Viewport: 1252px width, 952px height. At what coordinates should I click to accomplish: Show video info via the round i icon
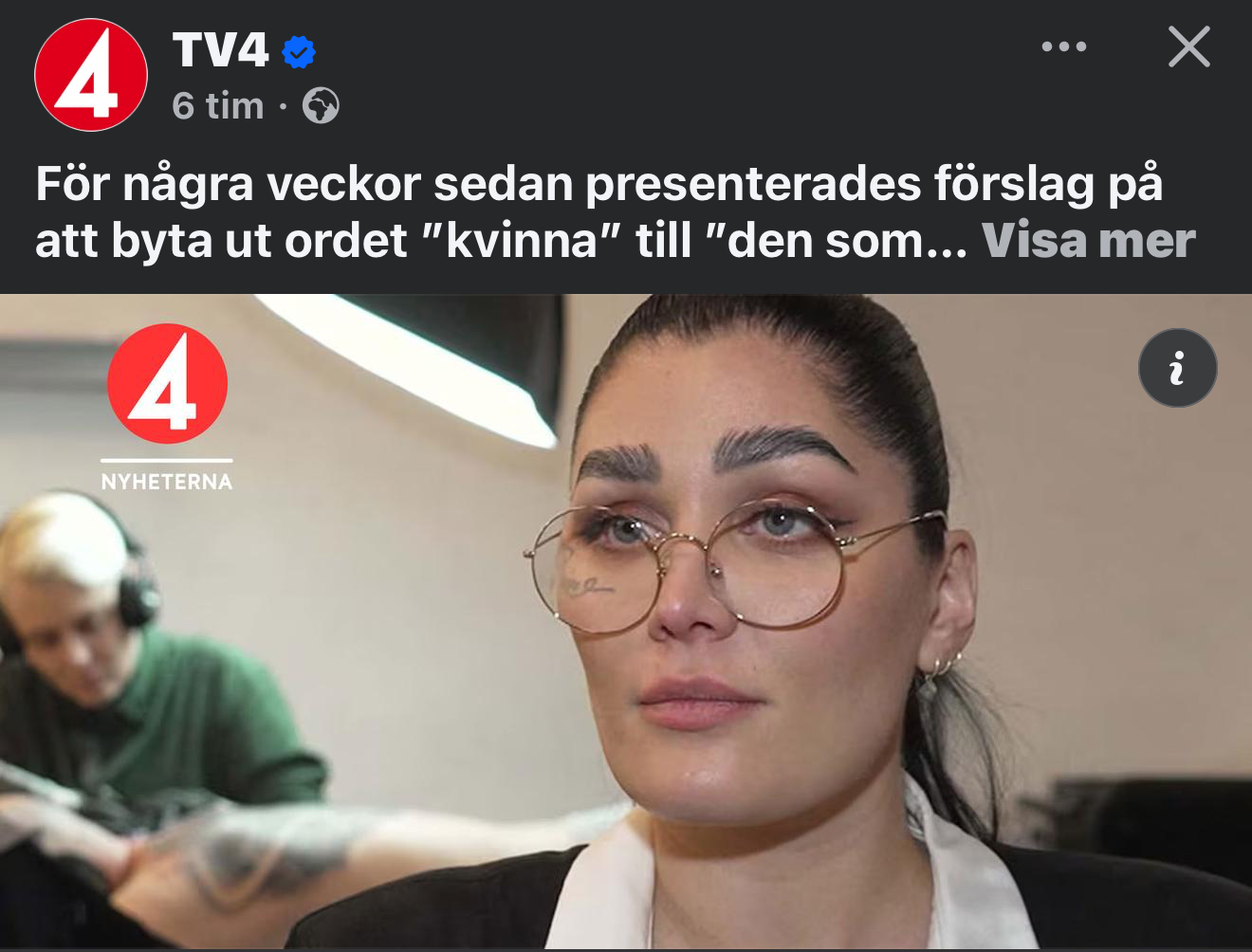click(x=1177, y=368)
